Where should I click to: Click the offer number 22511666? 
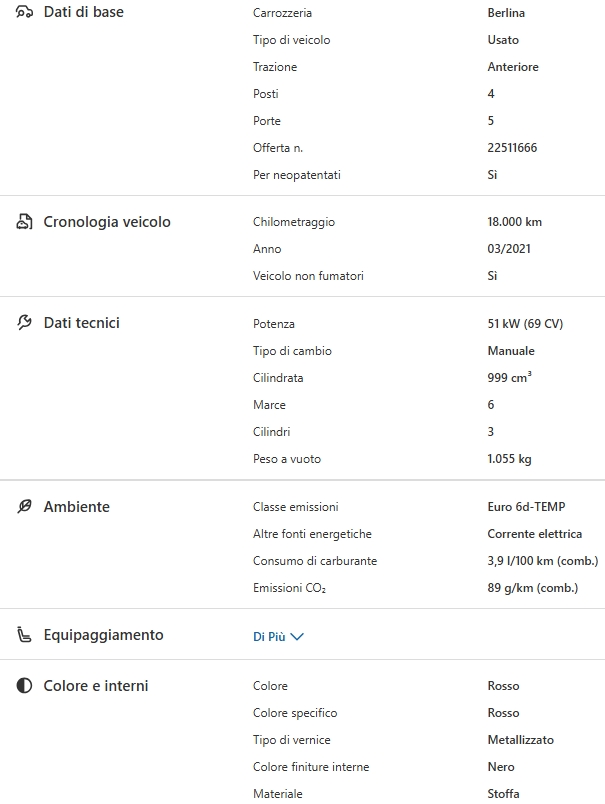point(512,148)
